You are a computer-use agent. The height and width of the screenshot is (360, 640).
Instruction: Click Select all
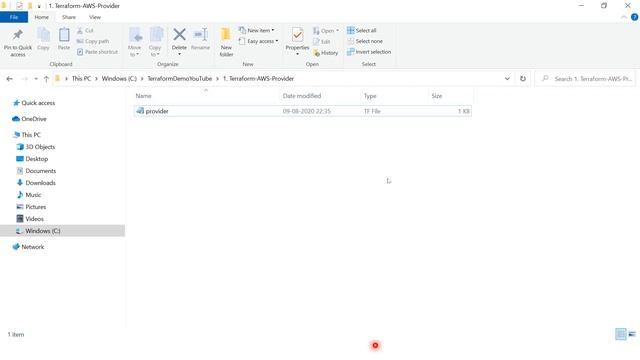tap(362, 31)
